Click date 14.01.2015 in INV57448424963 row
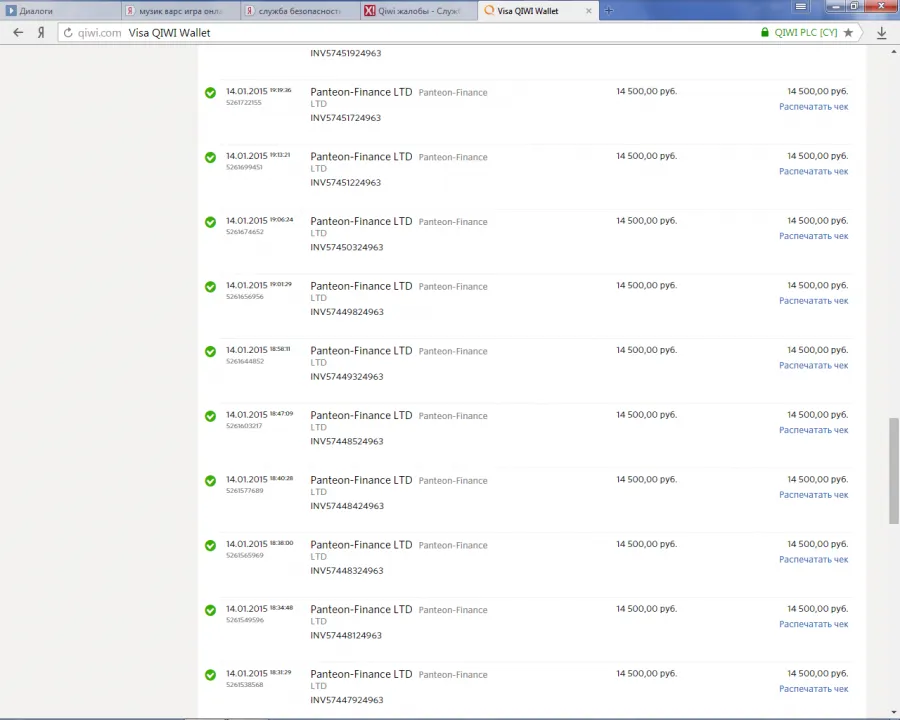 click(x=247, y=479)
